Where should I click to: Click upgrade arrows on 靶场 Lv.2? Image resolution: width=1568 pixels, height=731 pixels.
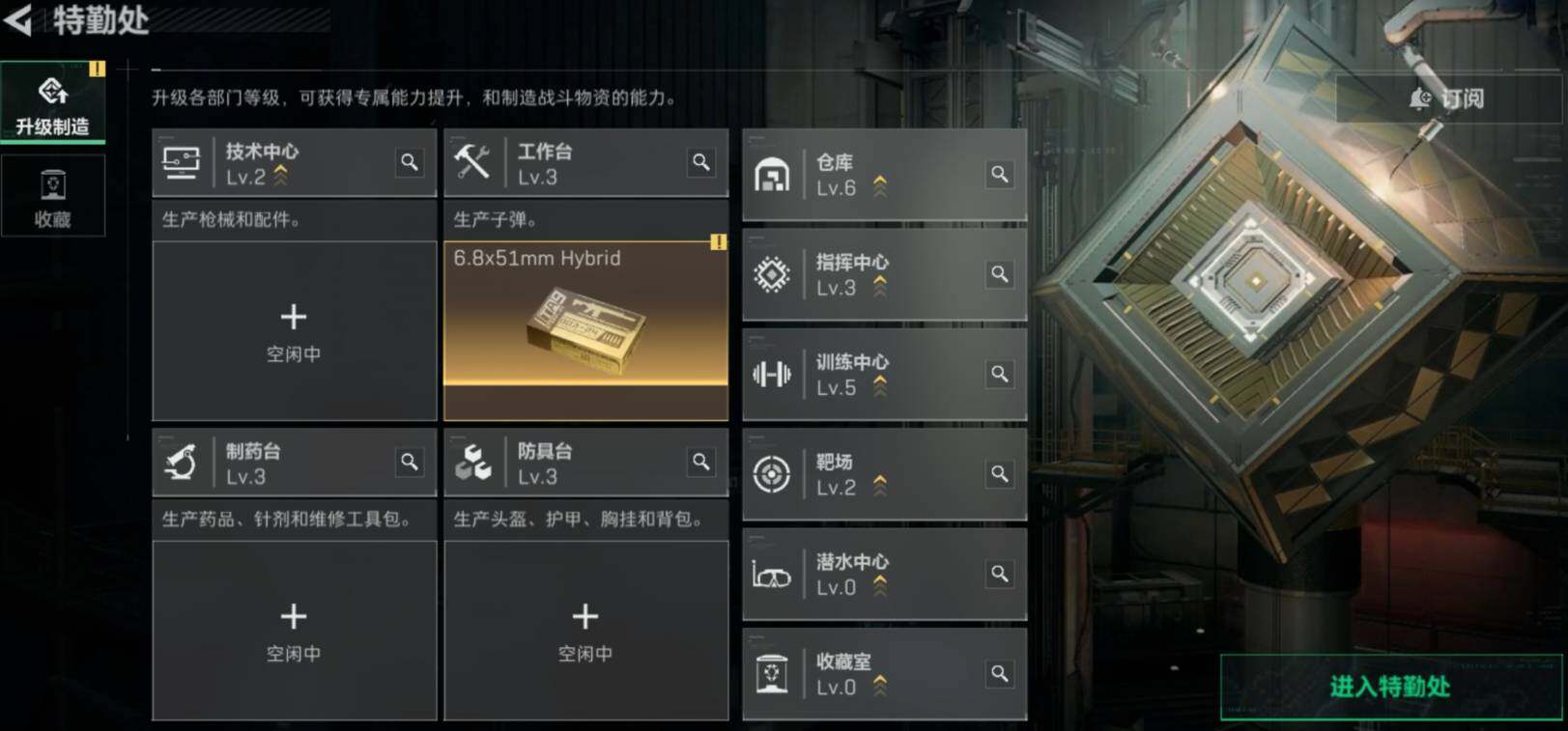880,487
